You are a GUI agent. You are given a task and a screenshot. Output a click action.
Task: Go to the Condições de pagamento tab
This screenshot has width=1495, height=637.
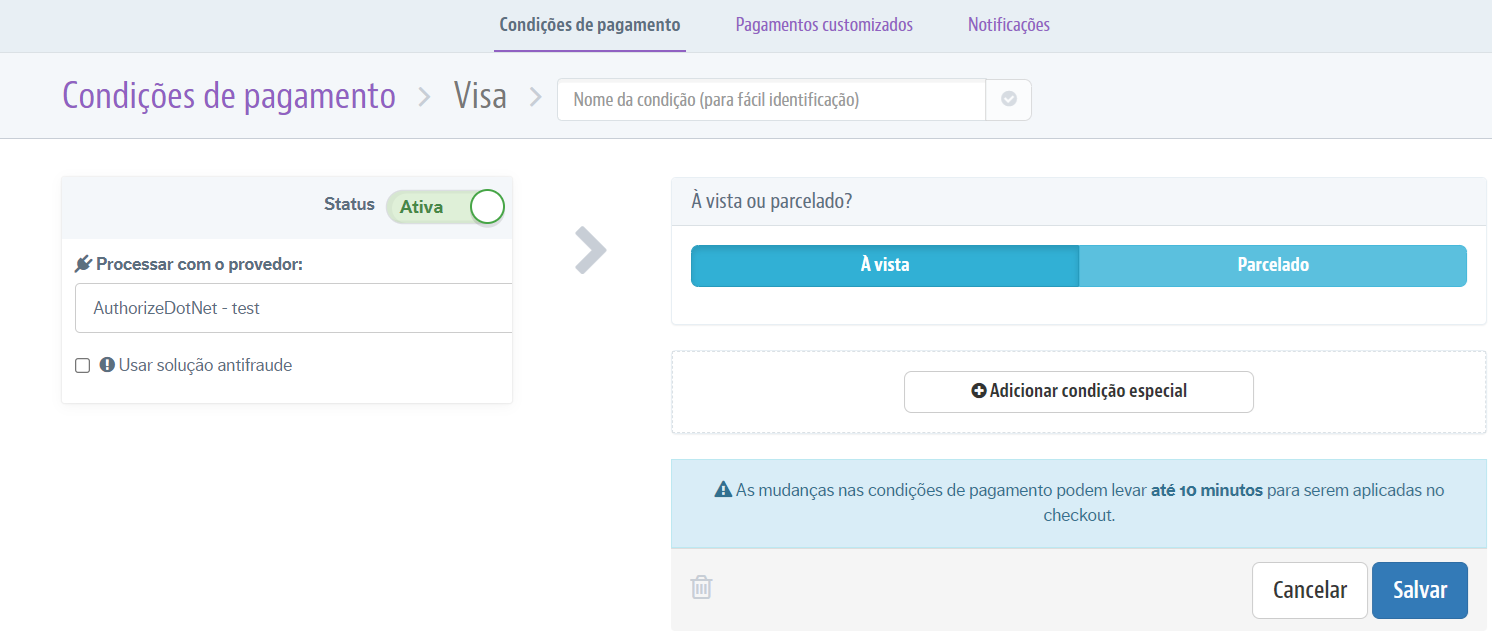(590, 25)
